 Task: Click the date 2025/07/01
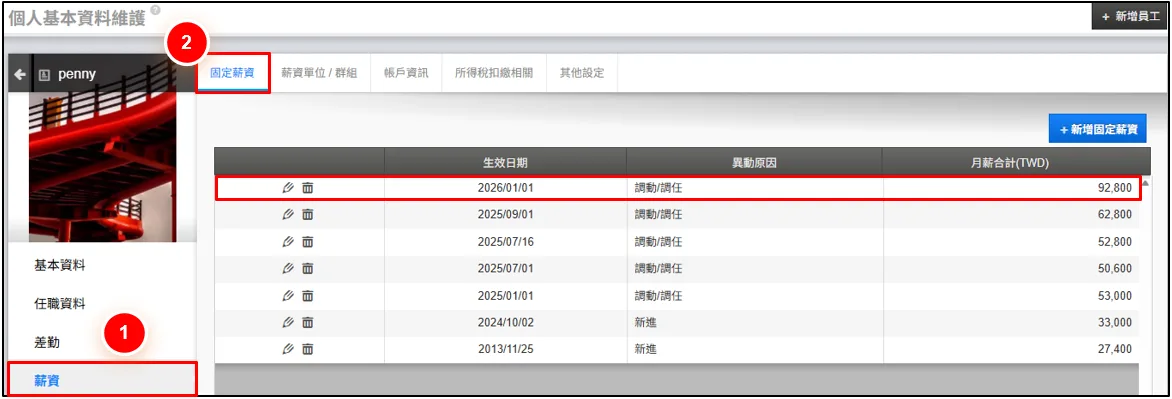point(505,268)
